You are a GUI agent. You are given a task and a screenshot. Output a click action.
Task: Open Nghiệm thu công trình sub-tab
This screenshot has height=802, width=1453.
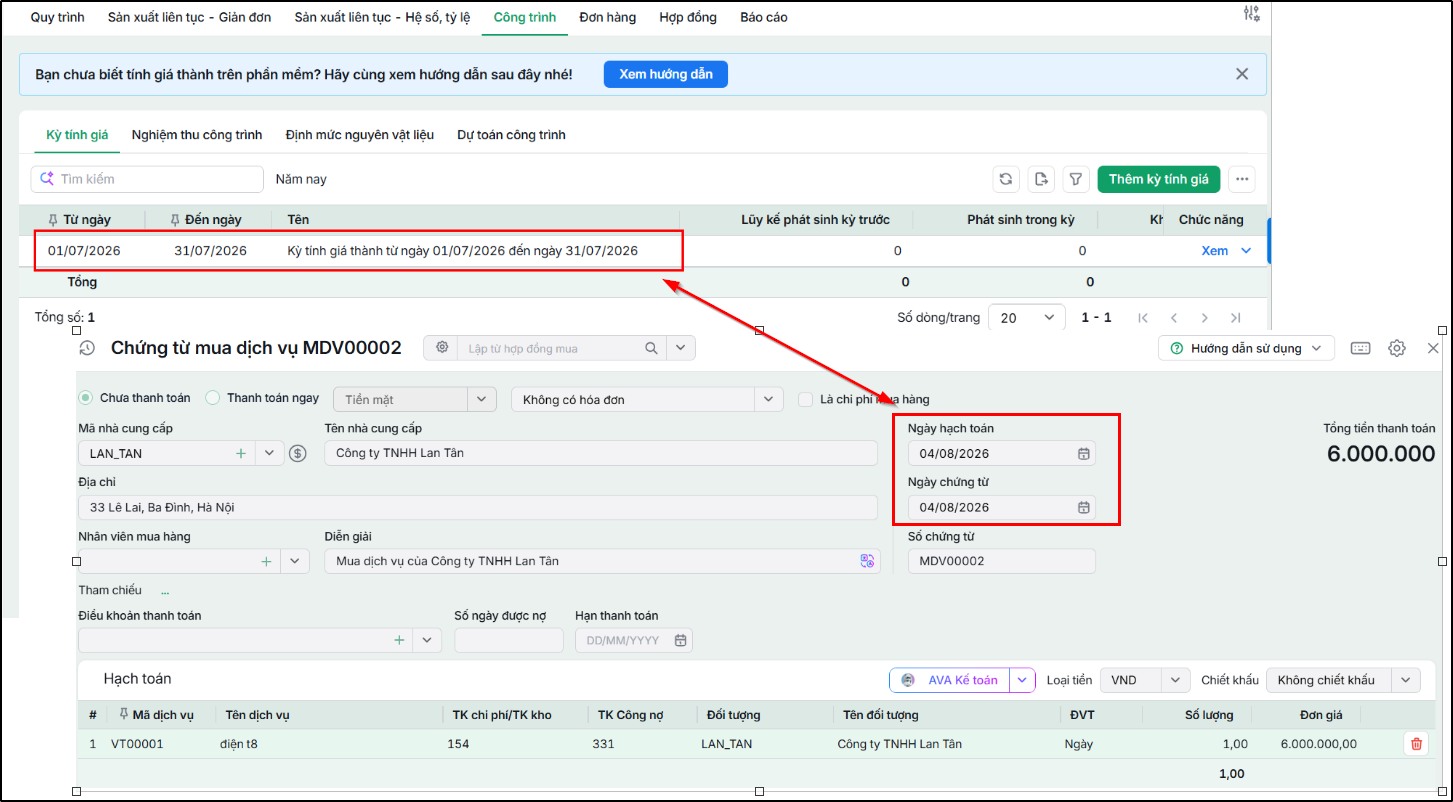[197, 134]
